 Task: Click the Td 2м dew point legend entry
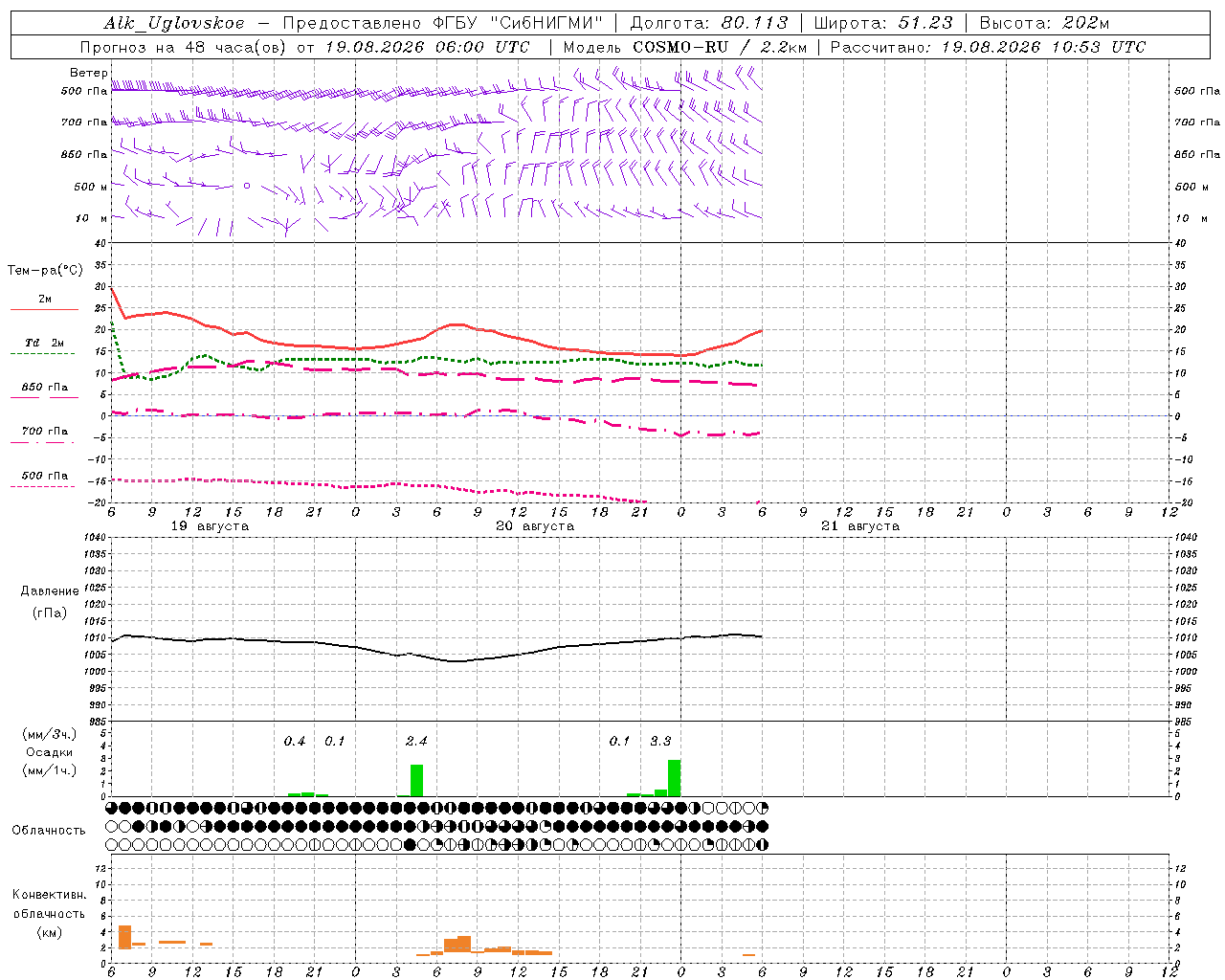pos(44,343)
